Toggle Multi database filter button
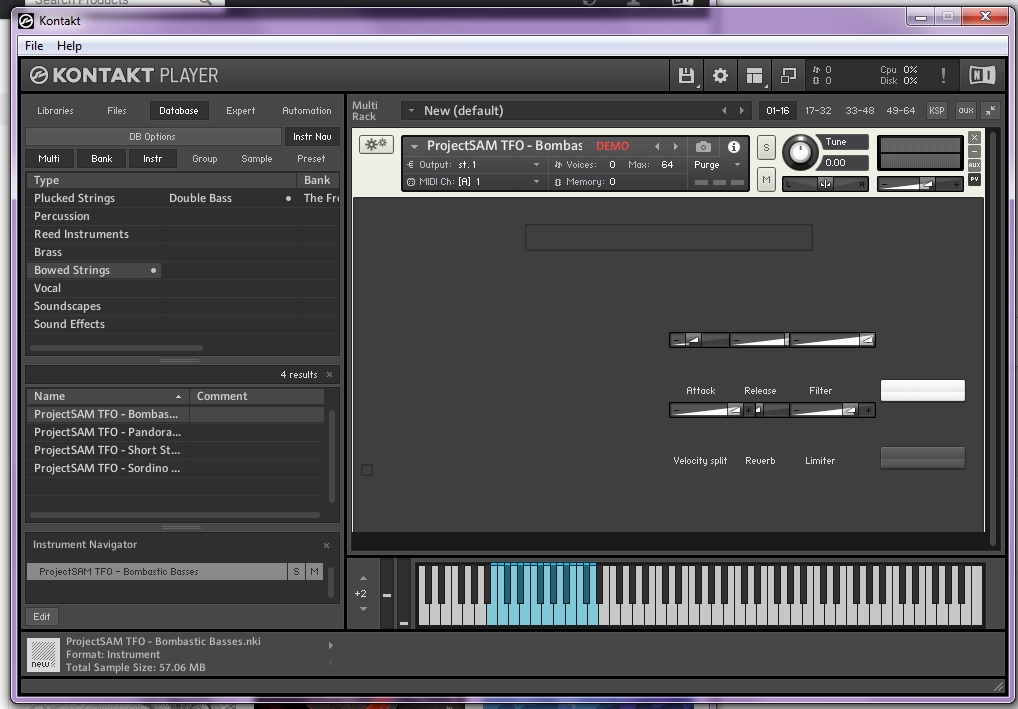The width and height of the screenshot is (1018, 709). pos(49,158)
